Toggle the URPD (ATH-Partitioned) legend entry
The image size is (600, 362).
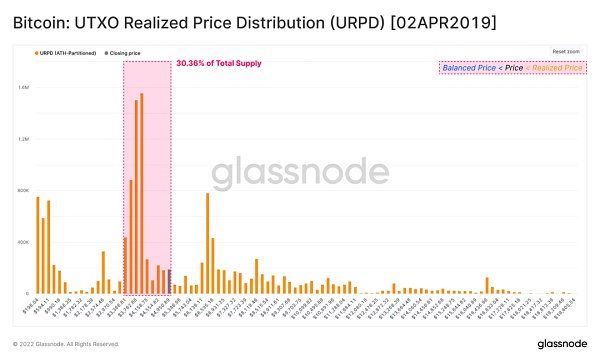(x=65, y=53)
